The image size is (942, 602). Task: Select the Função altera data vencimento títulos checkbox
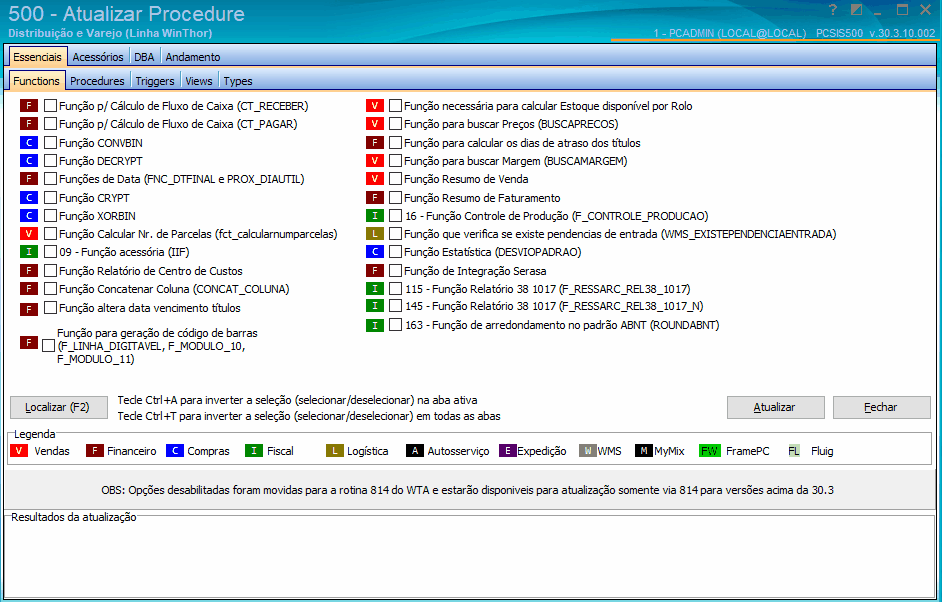[50, 308]
